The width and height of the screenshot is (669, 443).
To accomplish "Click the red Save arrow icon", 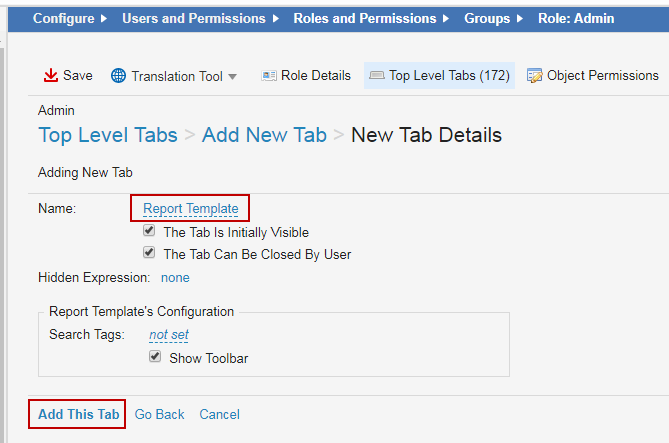I will pyautogui.click(x=50, y=76).
